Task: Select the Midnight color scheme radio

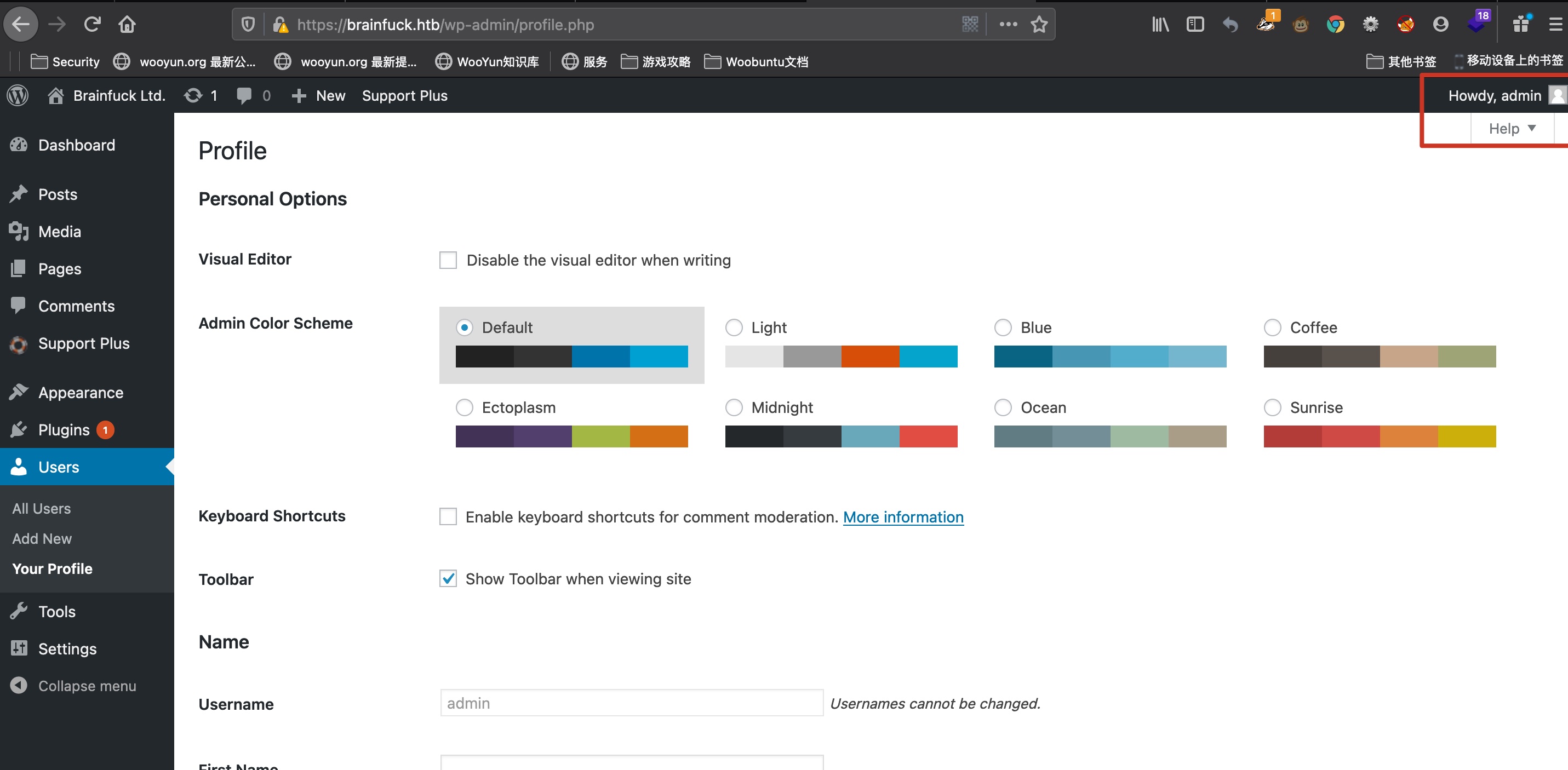Action: 734,407
